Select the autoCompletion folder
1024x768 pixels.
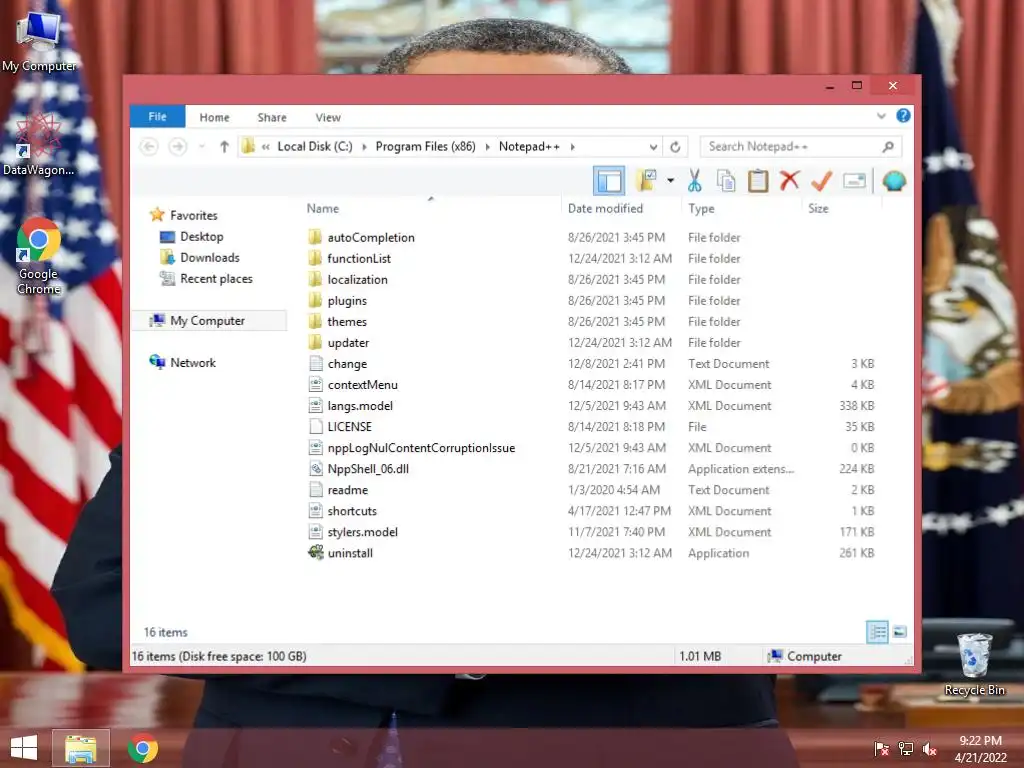[371, 238]
